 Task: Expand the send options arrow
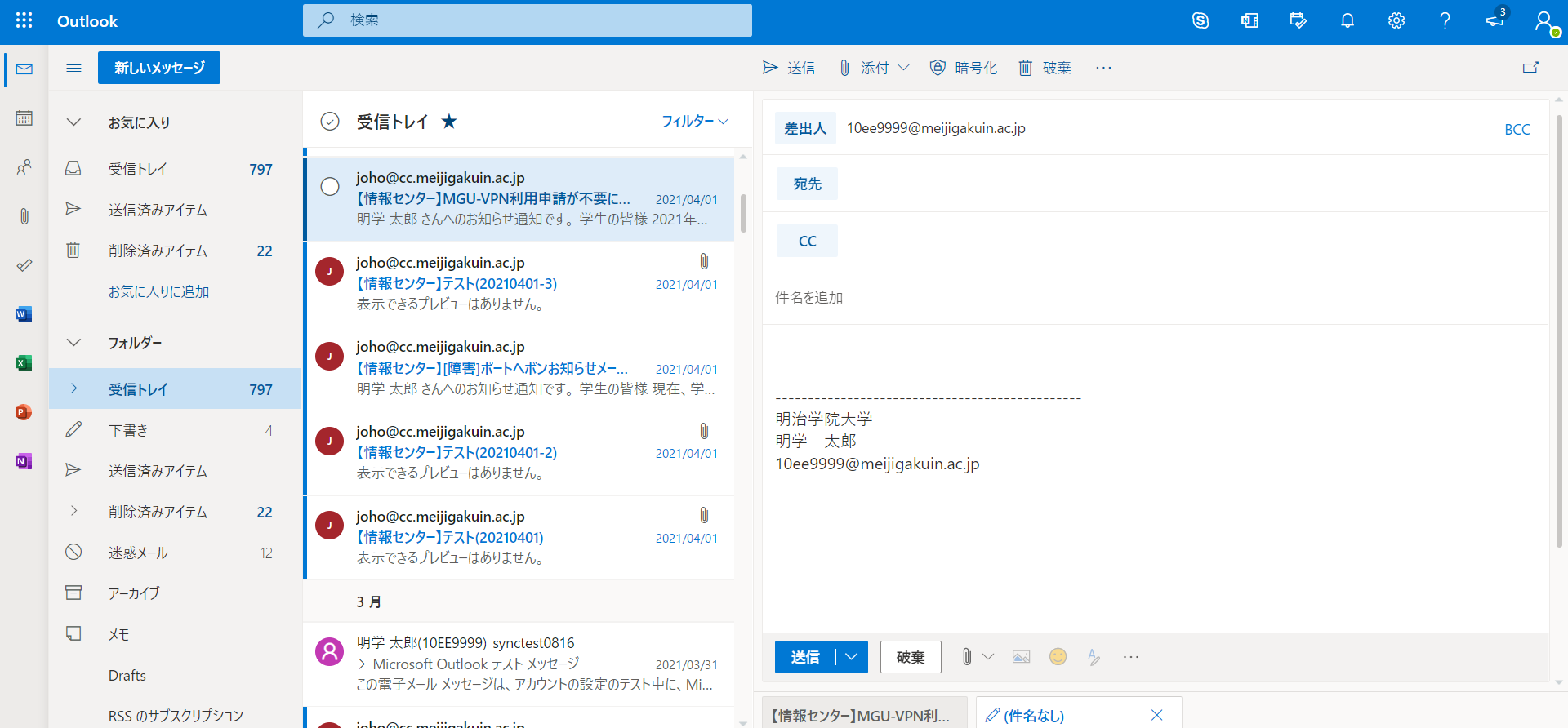tap(852, 657)
